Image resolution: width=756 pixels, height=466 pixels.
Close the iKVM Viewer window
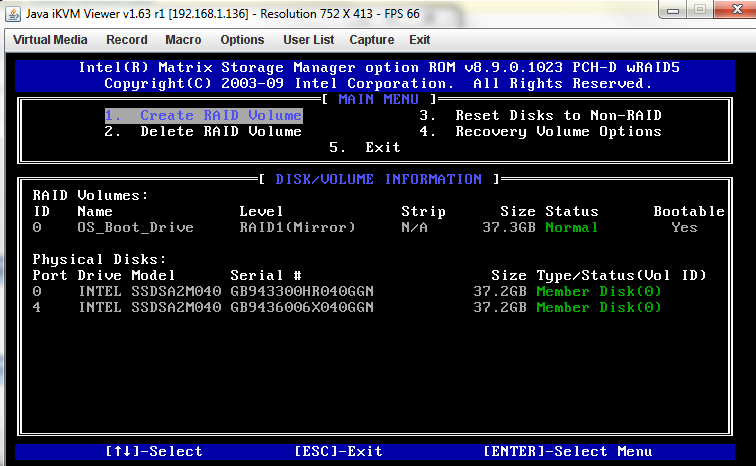(x=736, y=10)
